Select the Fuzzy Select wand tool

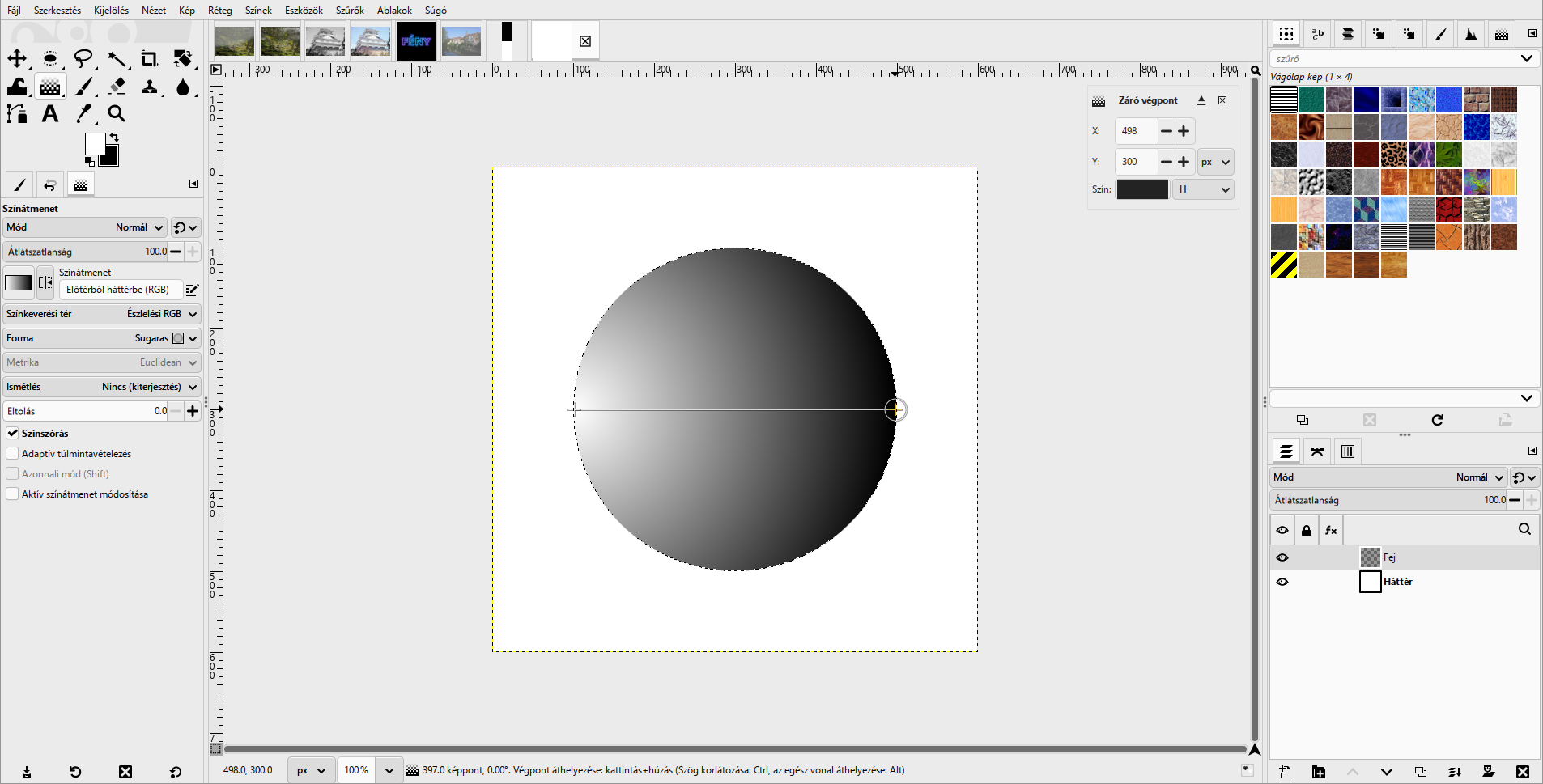117,59
